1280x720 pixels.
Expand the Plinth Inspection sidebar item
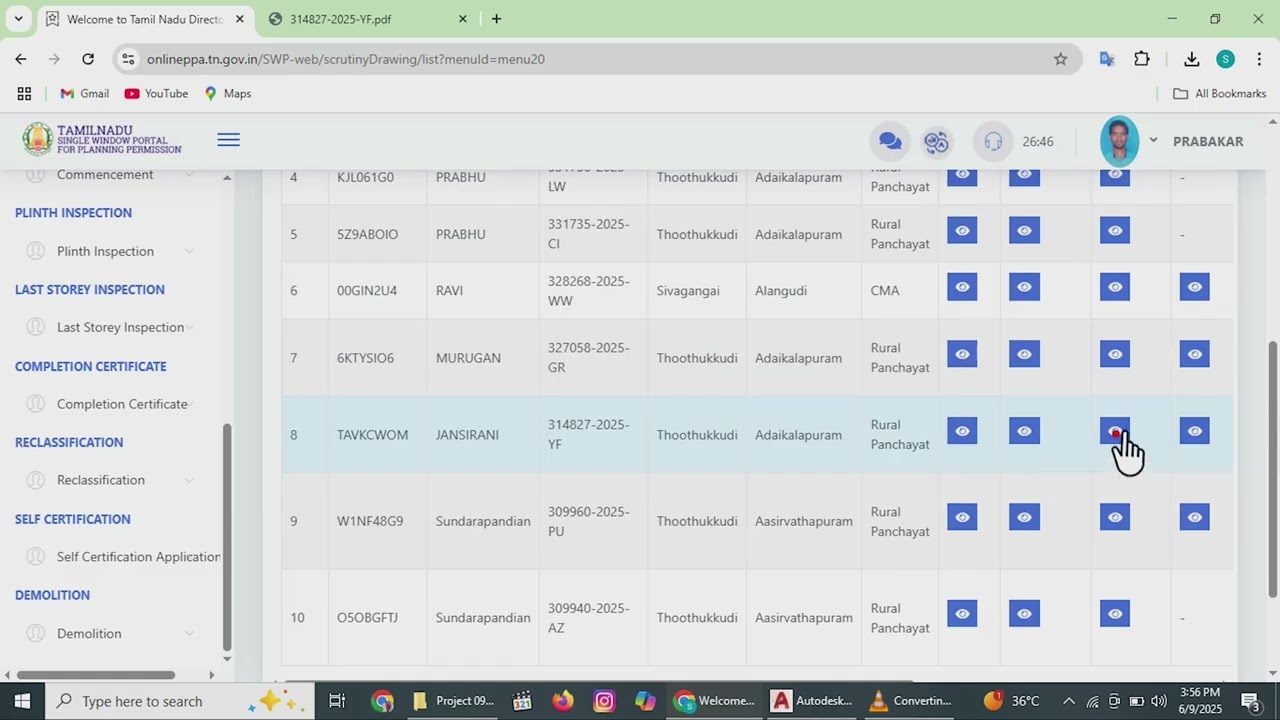(x=110, y=251)
